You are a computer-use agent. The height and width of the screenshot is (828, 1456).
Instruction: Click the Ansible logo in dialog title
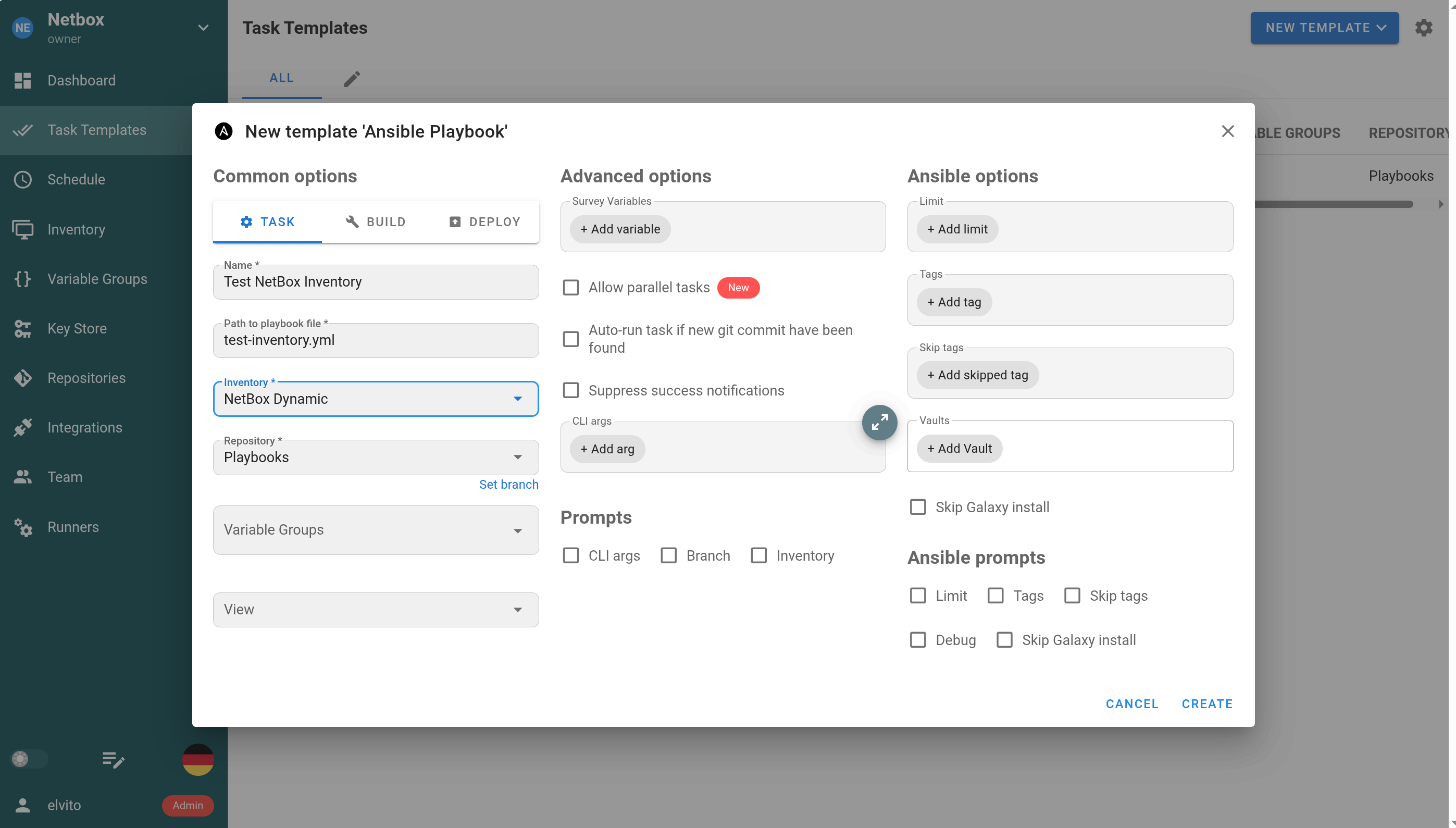coord(223,131)
